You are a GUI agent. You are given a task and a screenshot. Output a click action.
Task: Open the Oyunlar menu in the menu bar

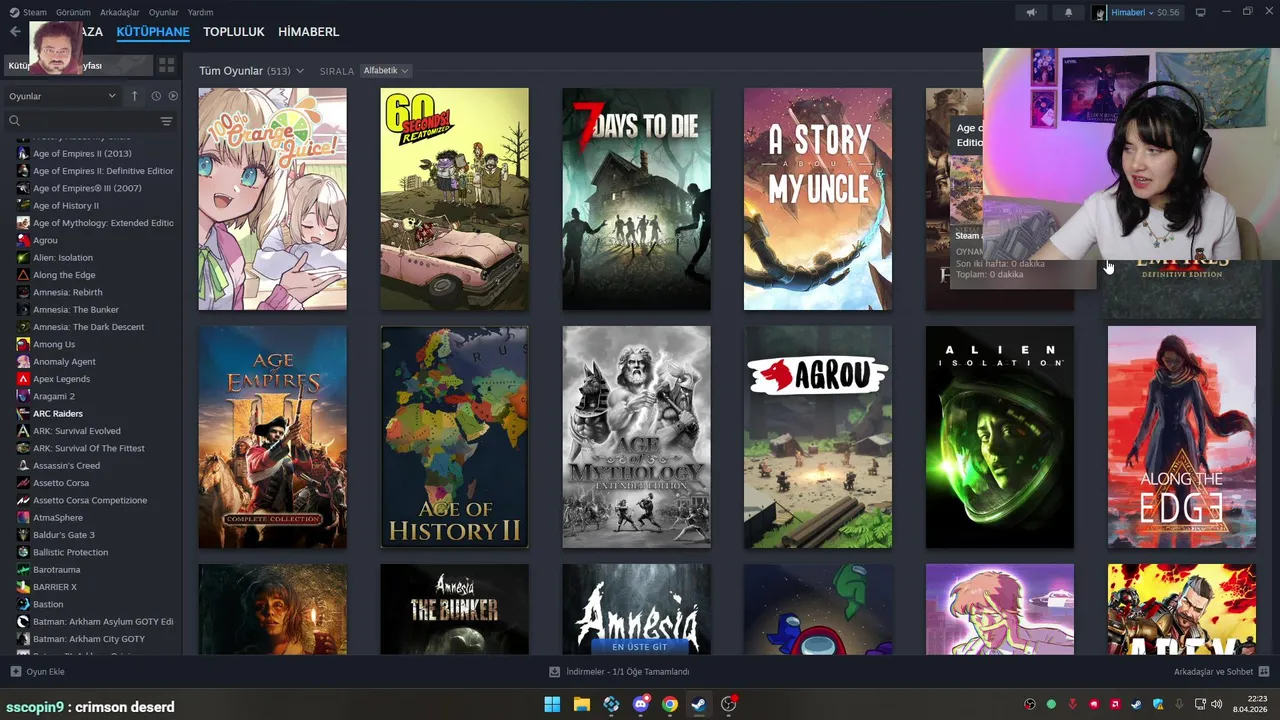coord(164,12)
